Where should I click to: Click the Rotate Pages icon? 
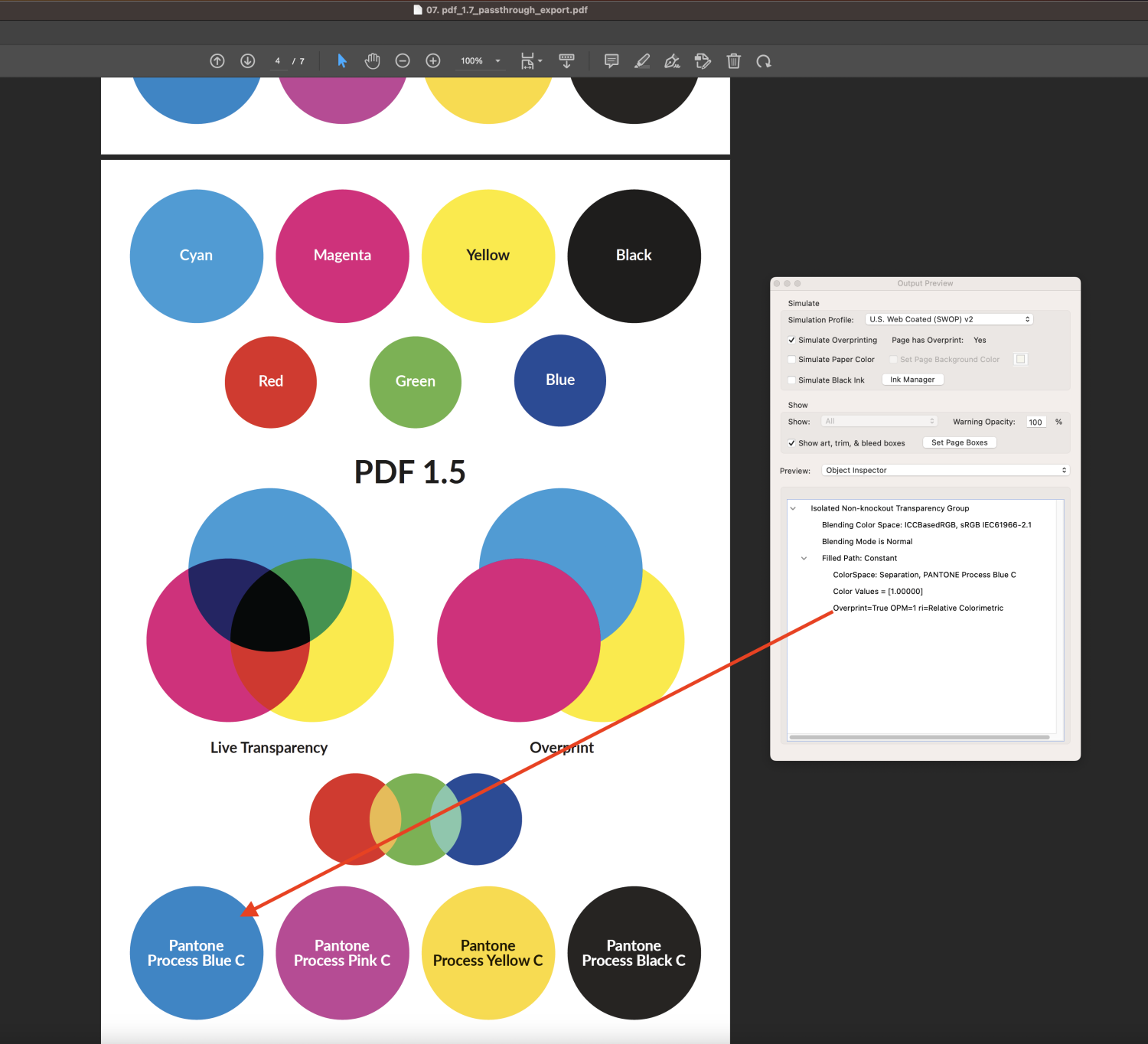[x=764, y=60]
